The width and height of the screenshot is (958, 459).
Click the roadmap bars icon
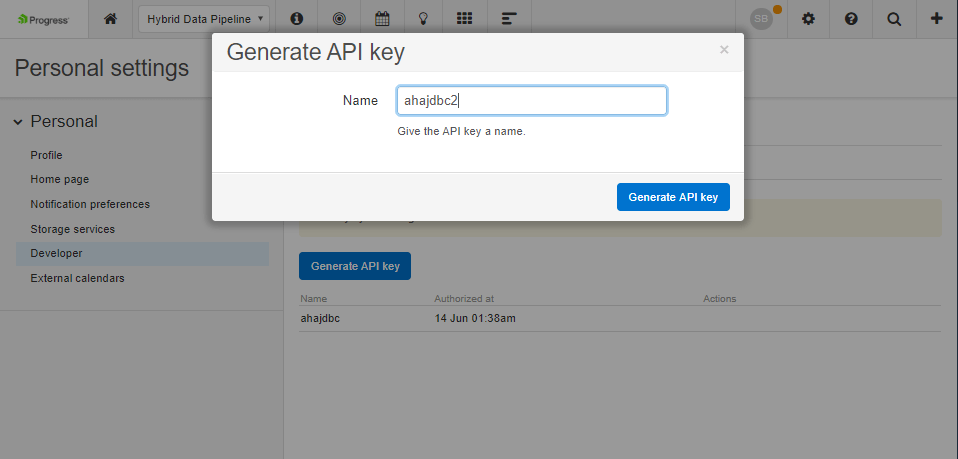(509, 18)
